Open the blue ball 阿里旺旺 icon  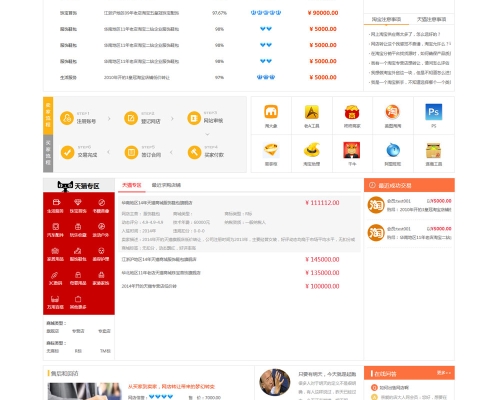click(x=393, y=150)
